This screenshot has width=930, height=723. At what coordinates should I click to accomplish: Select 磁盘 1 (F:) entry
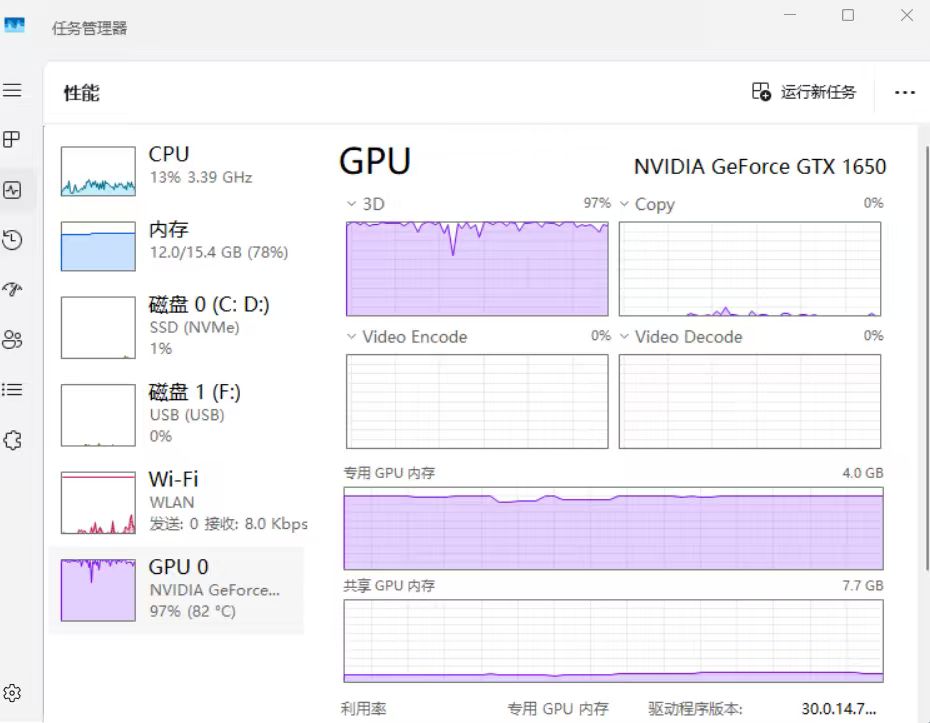pos(177,415)
